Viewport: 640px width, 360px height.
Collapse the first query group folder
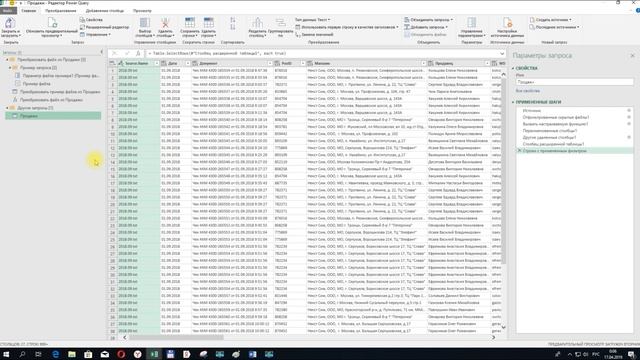click(x=7, y=60)
